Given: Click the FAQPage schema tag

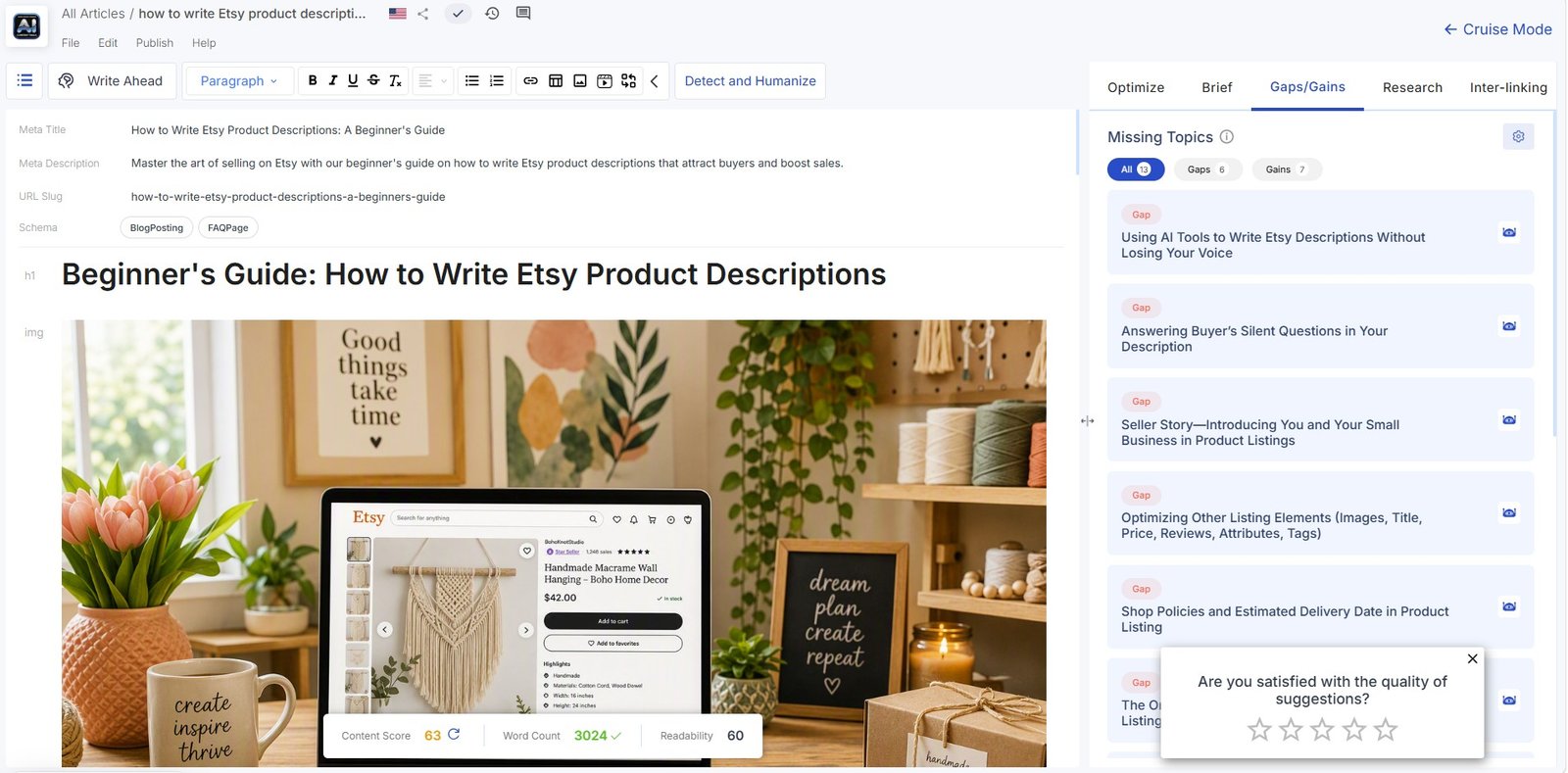Looking at the screenshot, I should [x=228, y=227].
